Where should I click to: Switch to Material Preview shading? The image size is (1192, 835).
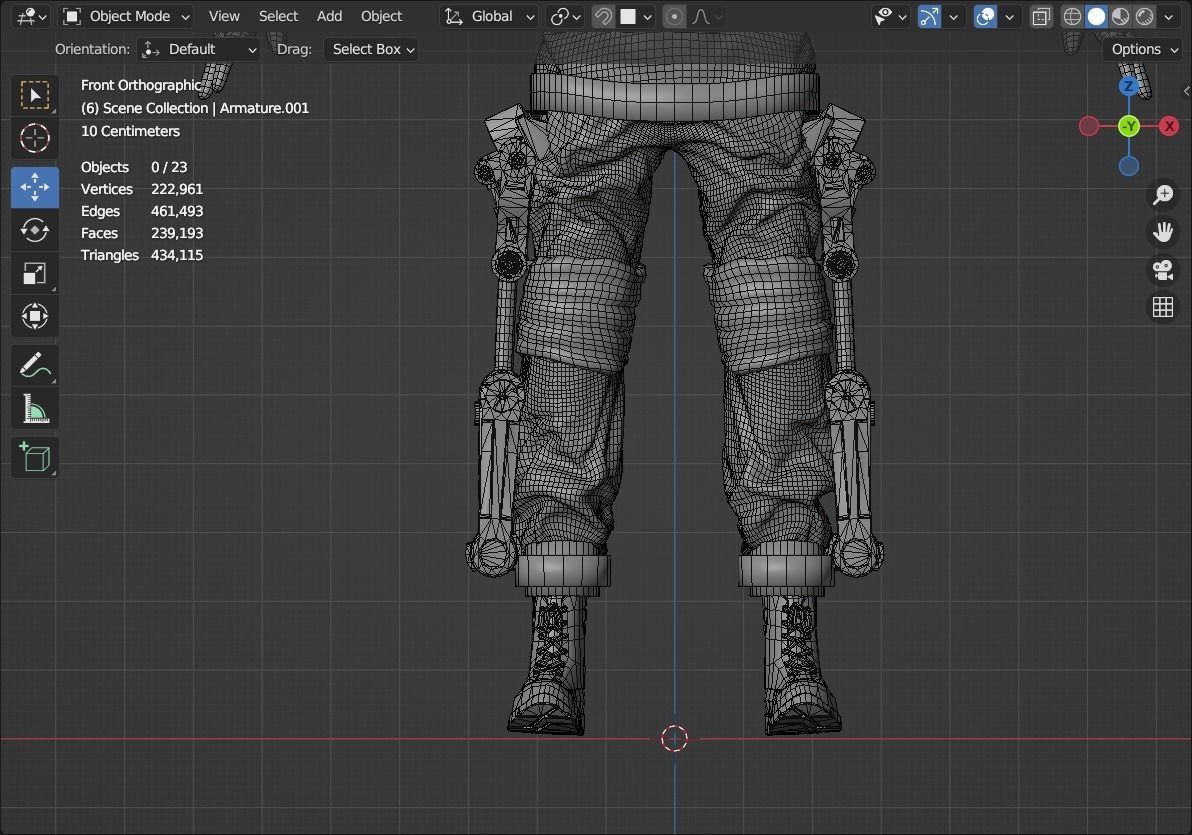click(x=1121, y=16)
